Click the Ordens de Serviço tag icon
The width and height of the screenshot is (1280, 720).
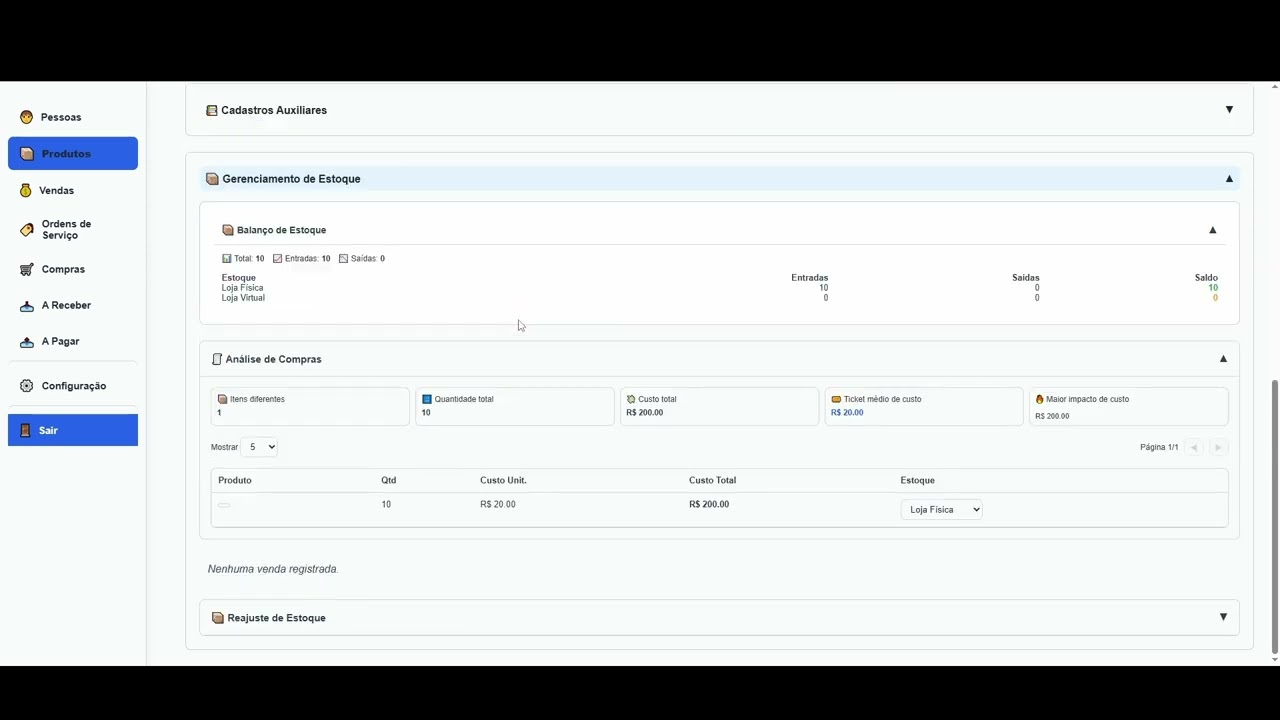[x=27, y=230]
